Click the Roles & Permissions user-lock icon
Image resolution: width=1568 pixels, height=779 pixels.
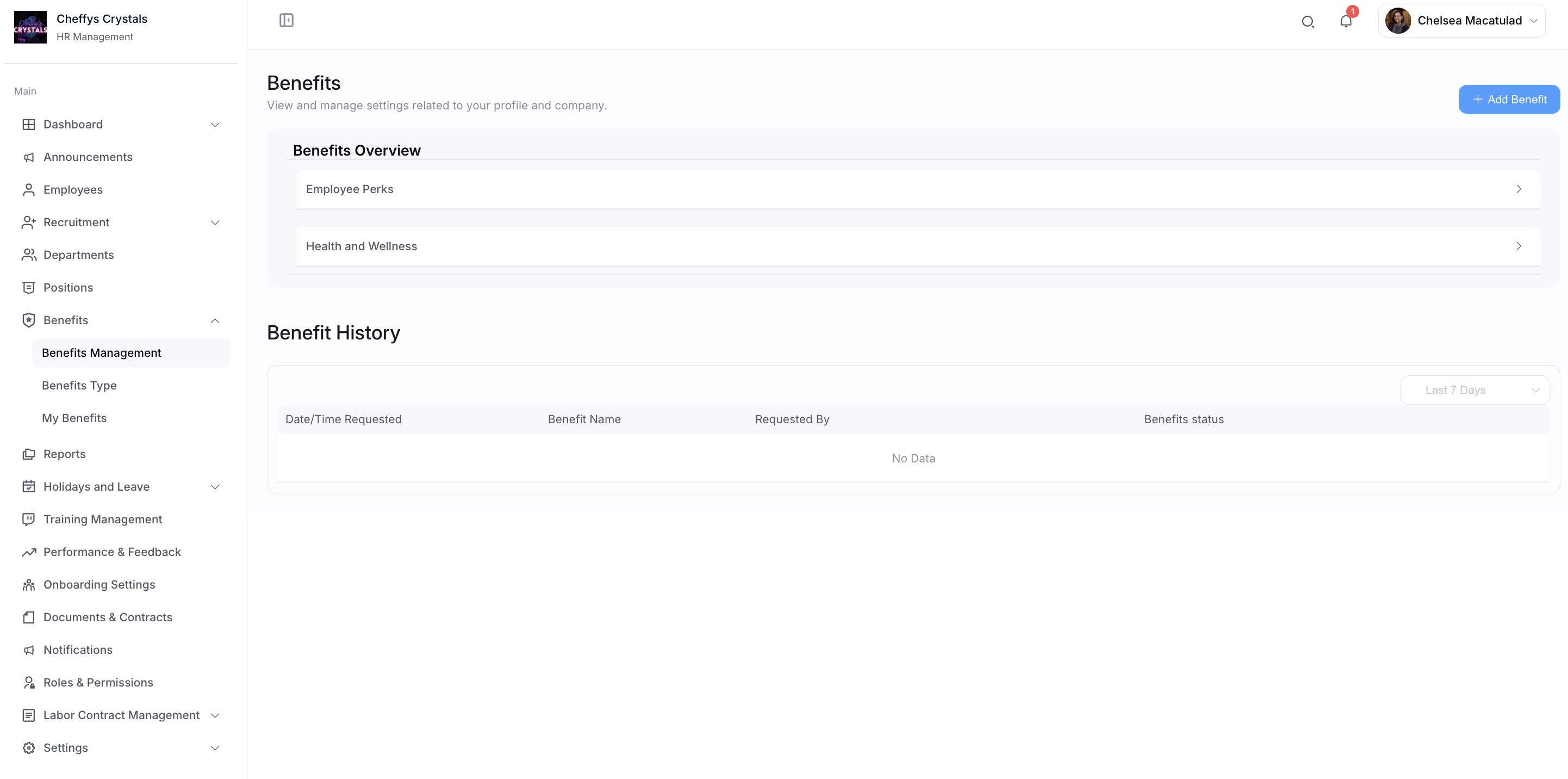coord(29,682)
